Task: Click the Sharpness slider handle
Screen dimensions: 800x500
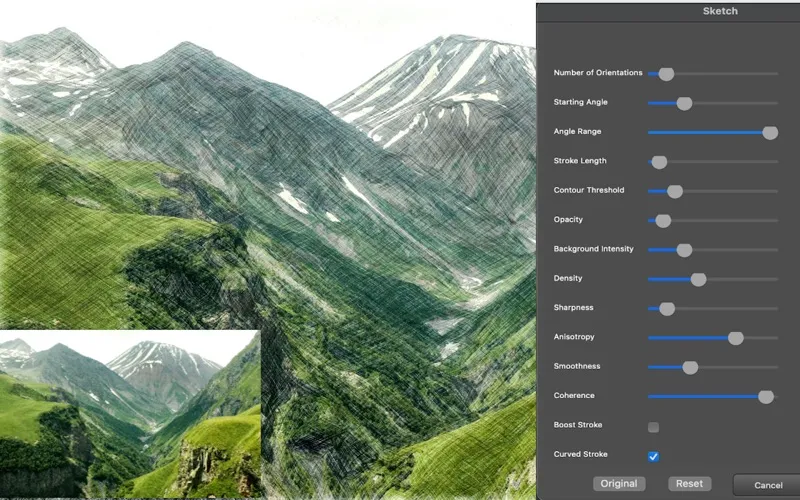Action: pyautogui.click(x=667, y=309)
